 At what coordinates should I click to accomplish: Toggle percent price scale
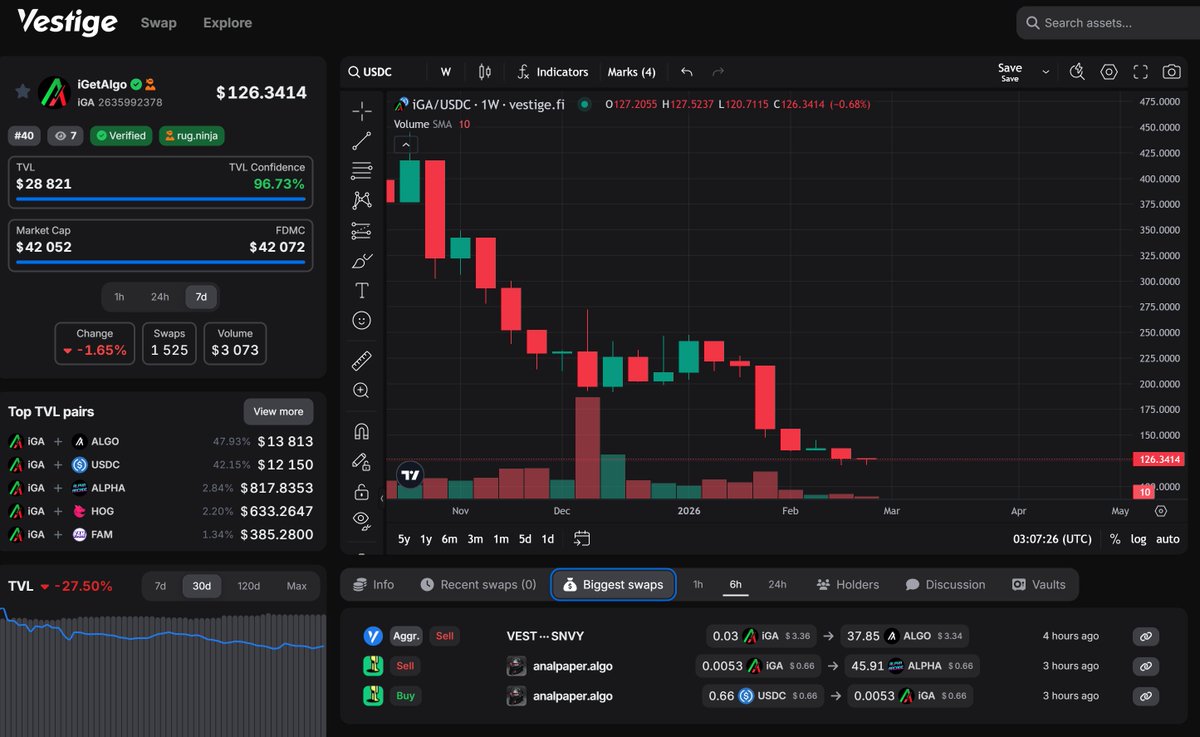point(1115,539)
